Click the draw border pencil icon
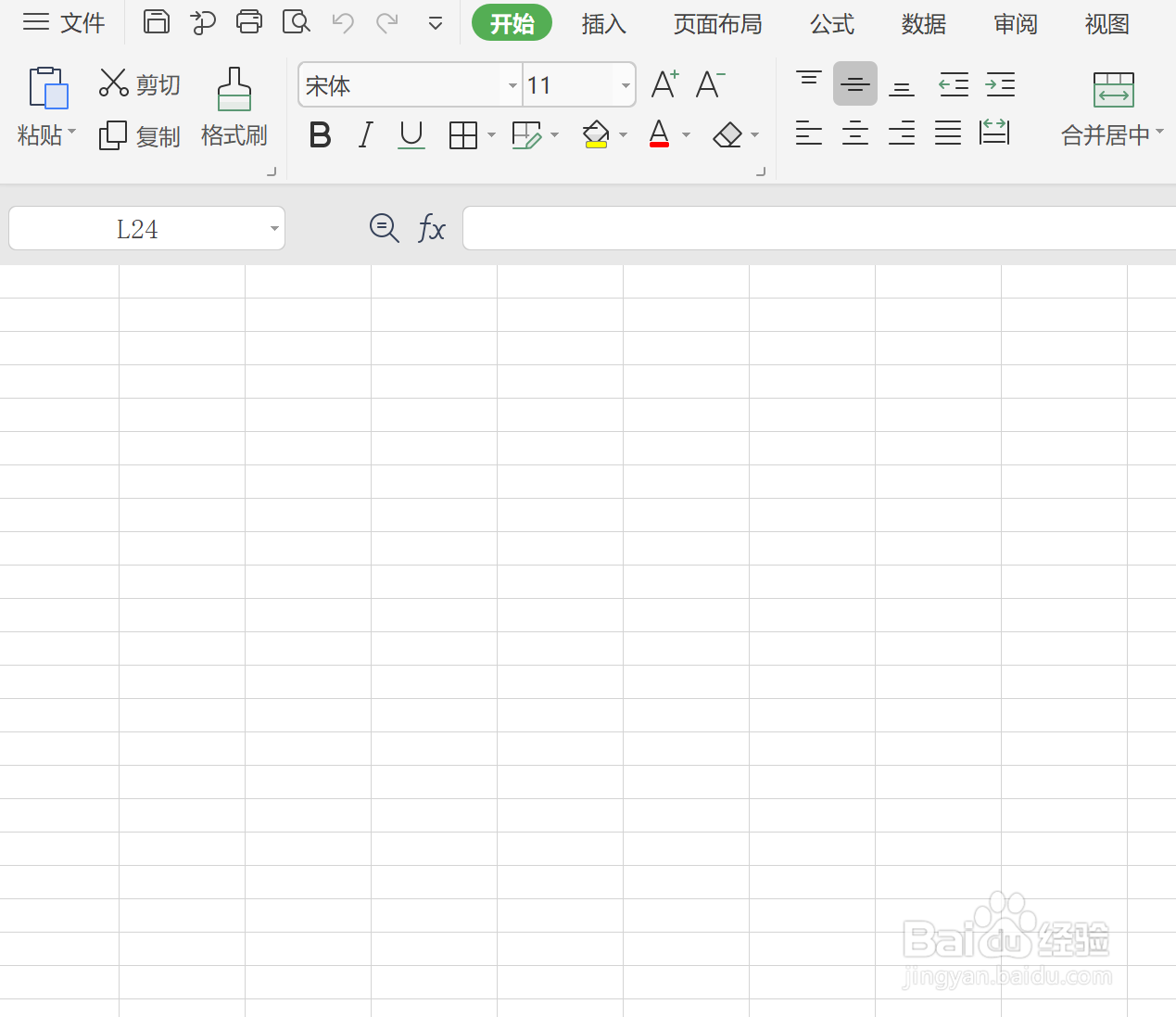The height and width of the screenshot is (1017, 1176). (x=526, y=135)
